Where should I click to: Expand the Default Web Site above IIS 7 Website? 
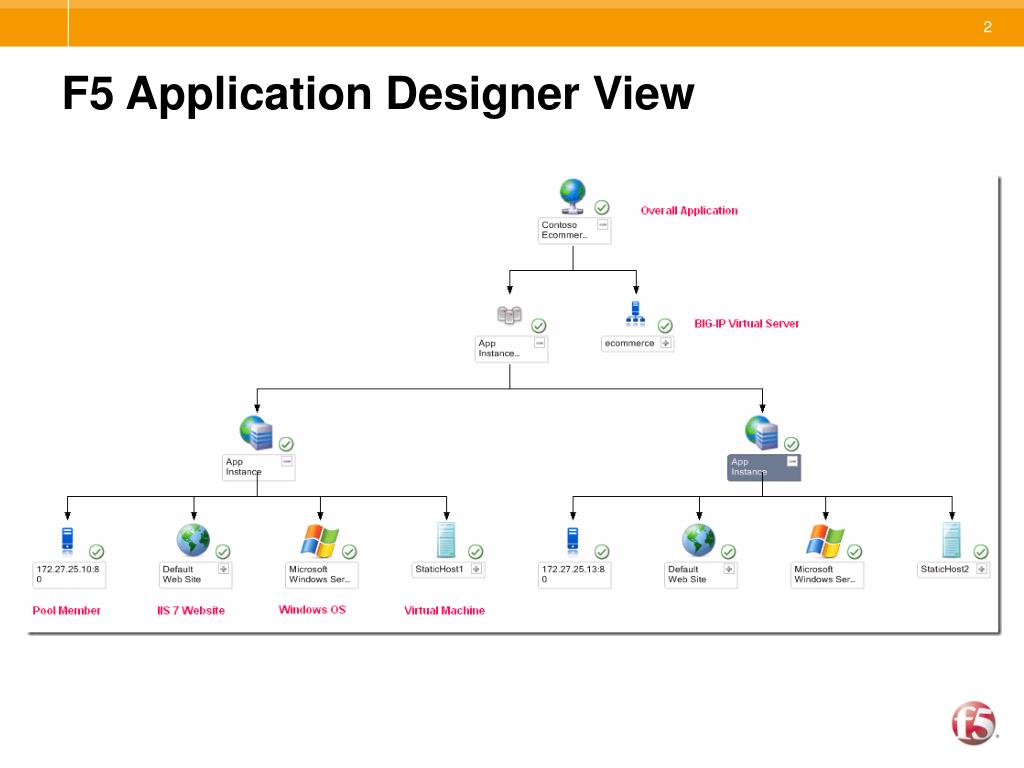tap(223, 569)
